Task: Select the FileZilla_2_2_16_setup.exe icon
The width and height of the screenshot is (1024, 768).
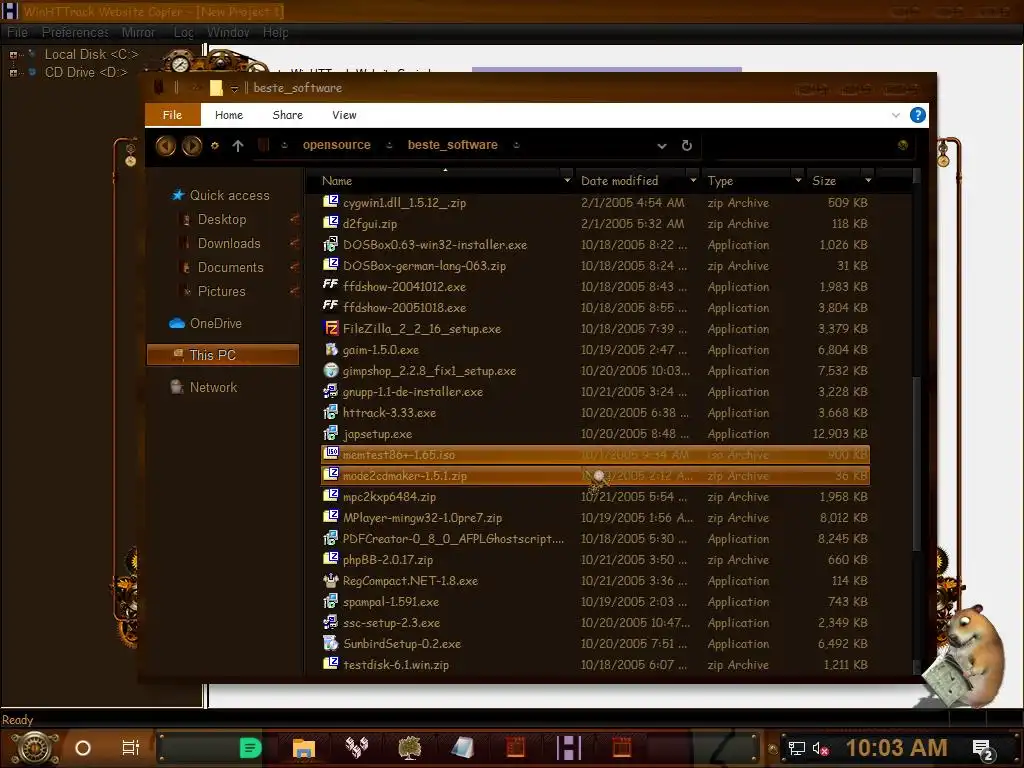Action: point(331,328)
